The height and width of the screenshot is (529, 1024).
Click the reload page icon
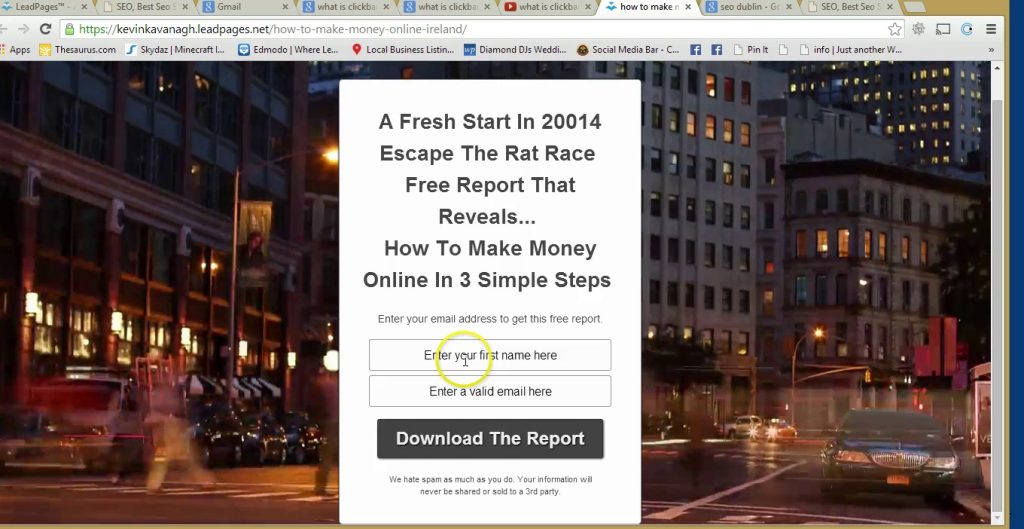click(45, 29)
